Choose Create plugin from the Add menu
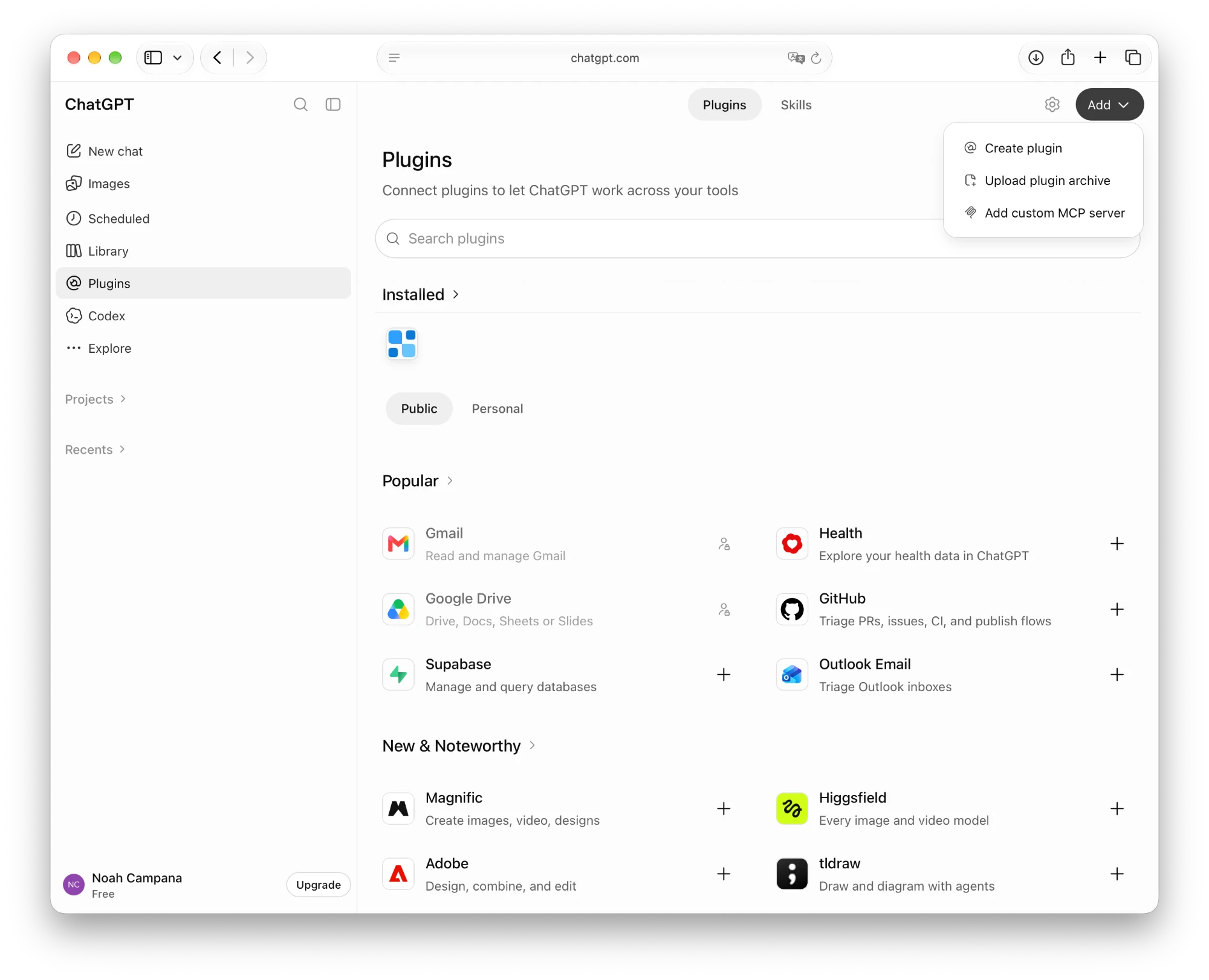1209x980 pixels. click(x=1043, y=148)
